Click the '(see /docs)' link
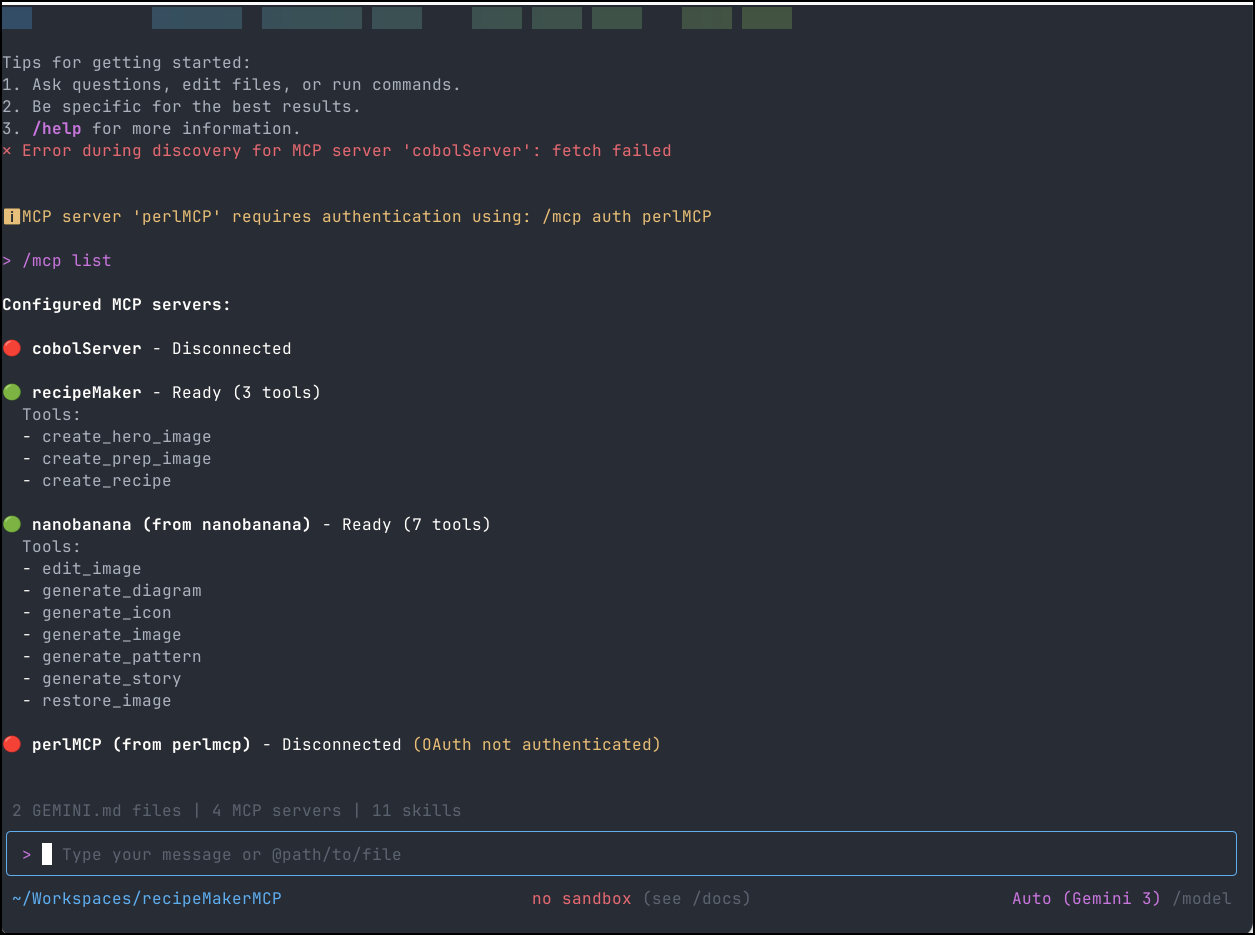 696,899
